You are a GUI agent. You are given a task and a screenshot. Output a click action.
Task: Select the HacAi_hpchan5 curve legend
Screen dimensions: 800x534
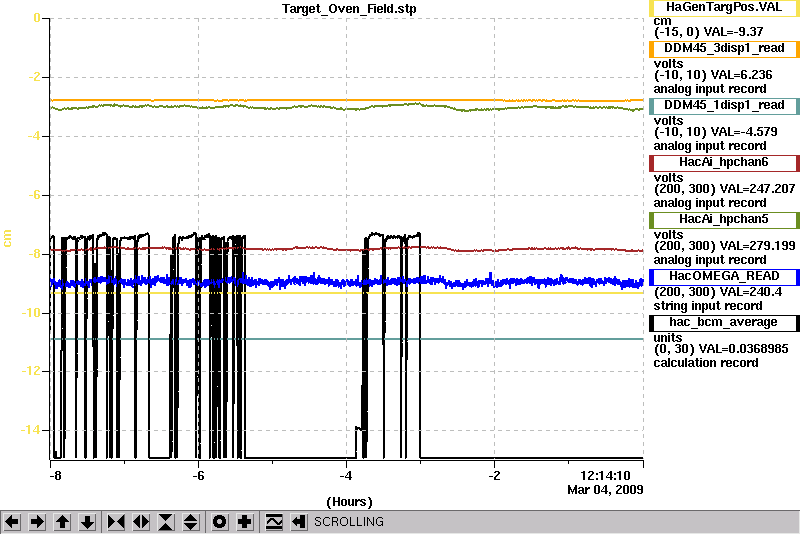click(724, 220)
